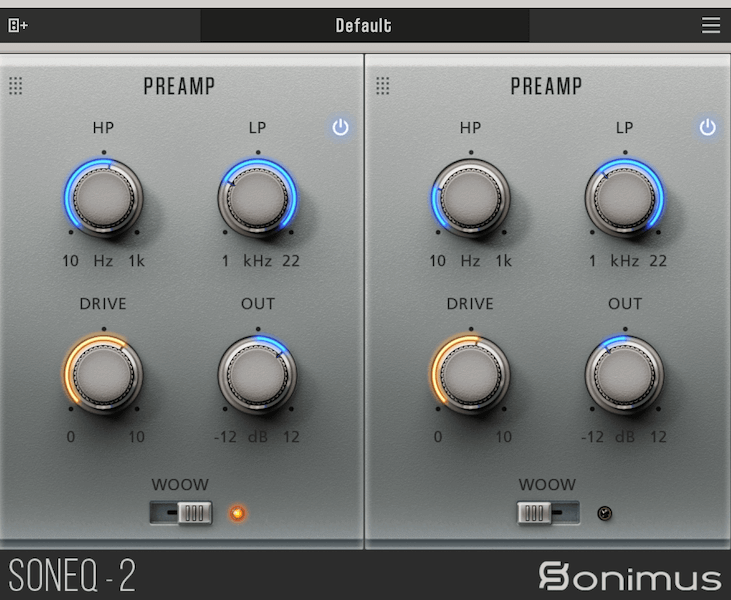Click the right Preamp DRIVE knob

pyautogui.click(x=471, y=373)
